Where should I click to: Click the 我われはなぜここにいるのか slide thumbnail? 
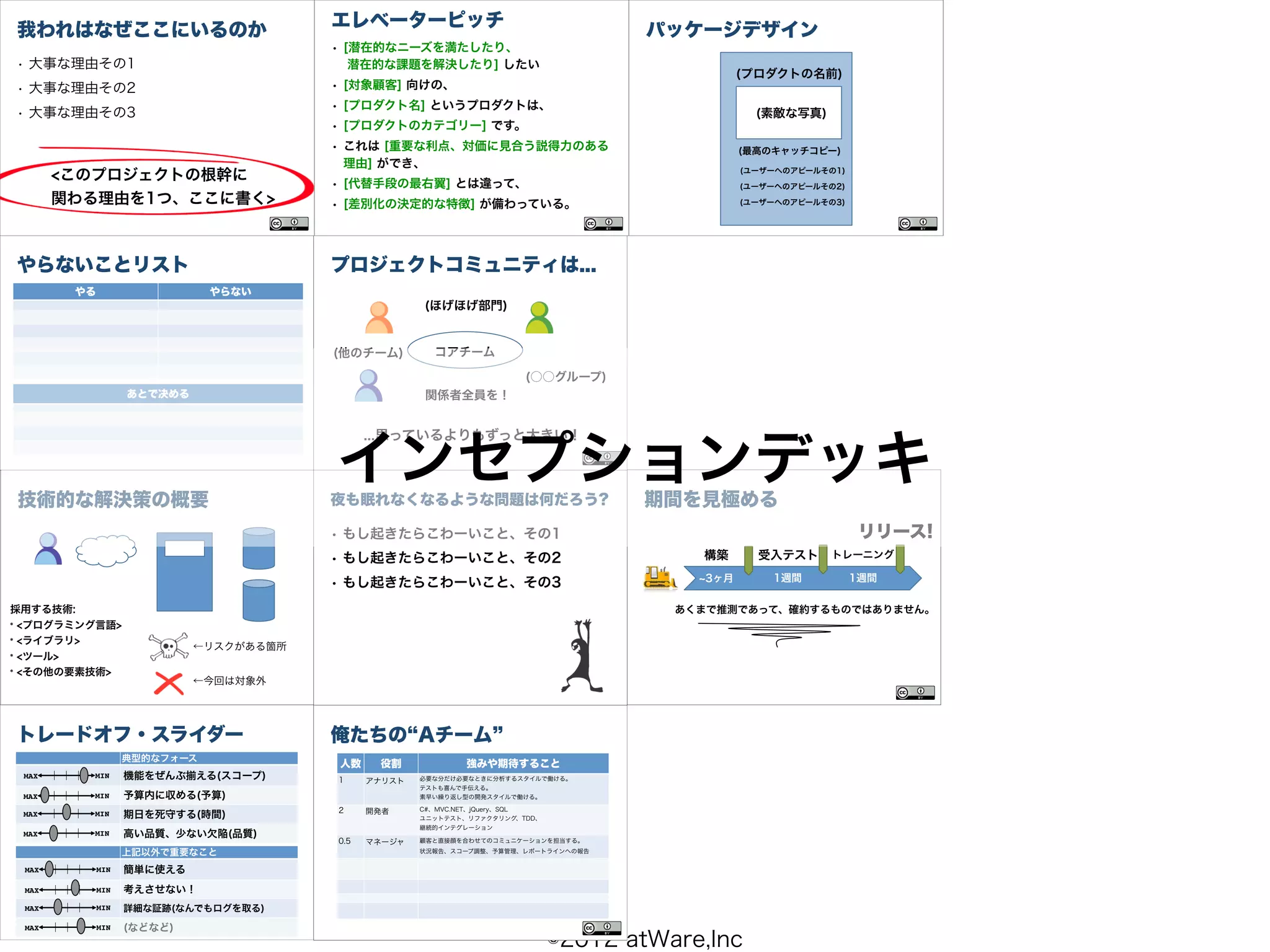point(157,118)
